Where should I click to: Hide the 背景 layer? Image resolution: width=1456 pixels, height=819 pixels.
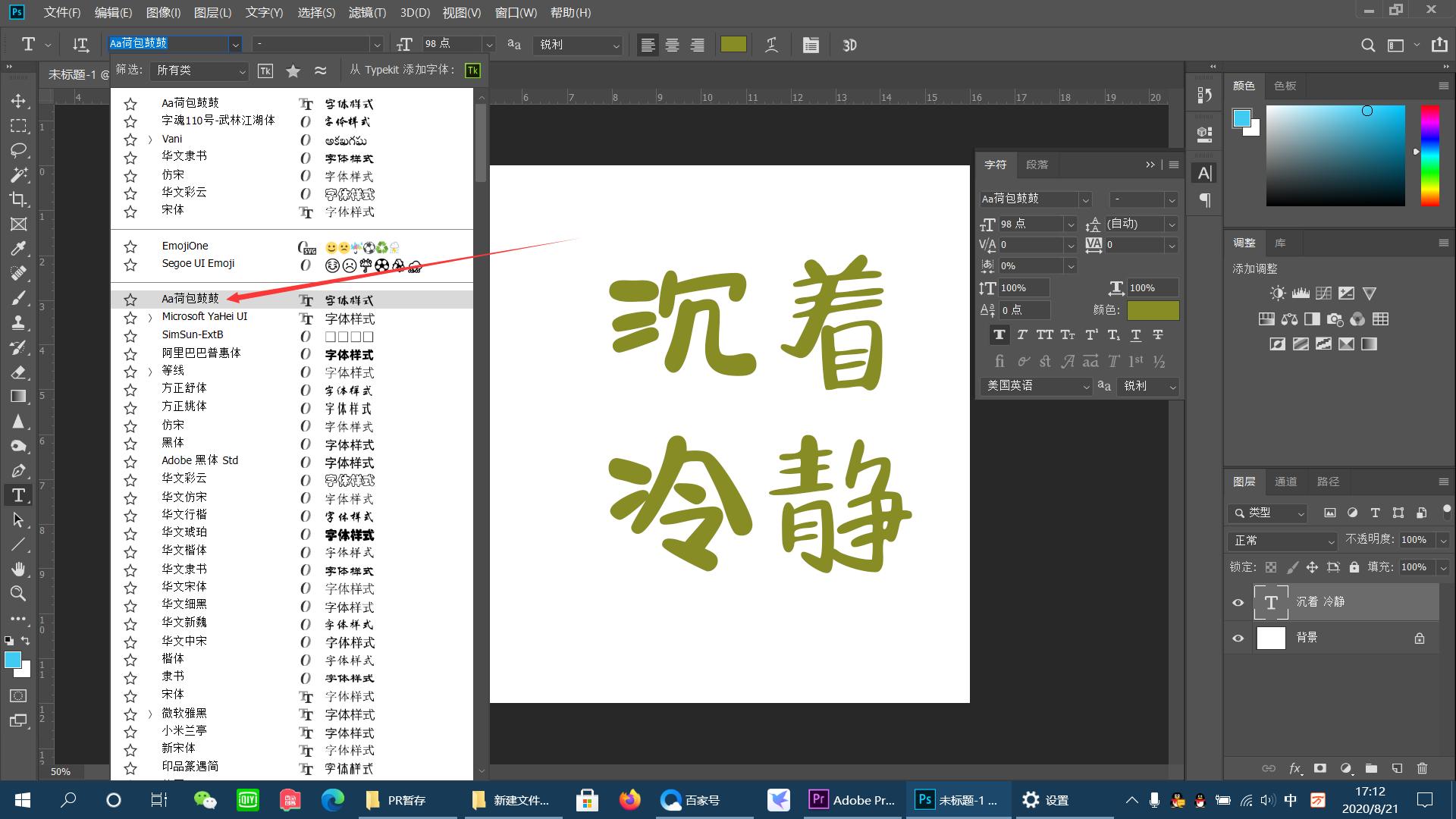click(x=1238, y=638)
